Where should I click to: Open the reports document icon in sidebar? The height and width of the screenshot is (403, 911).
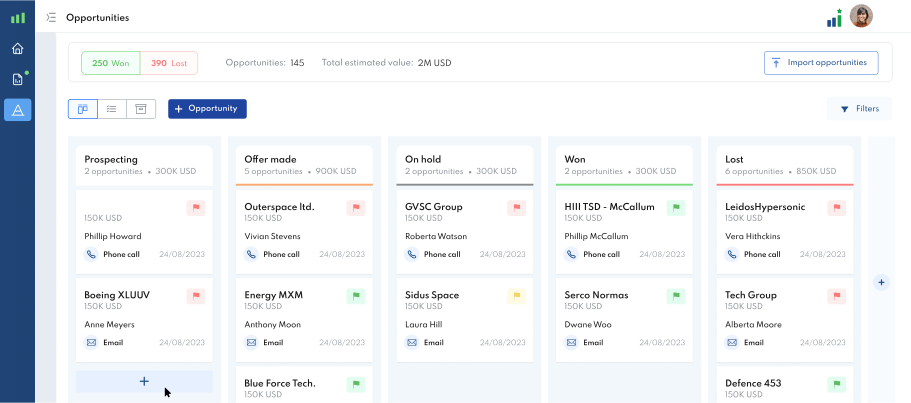click(x=17, y=79)
